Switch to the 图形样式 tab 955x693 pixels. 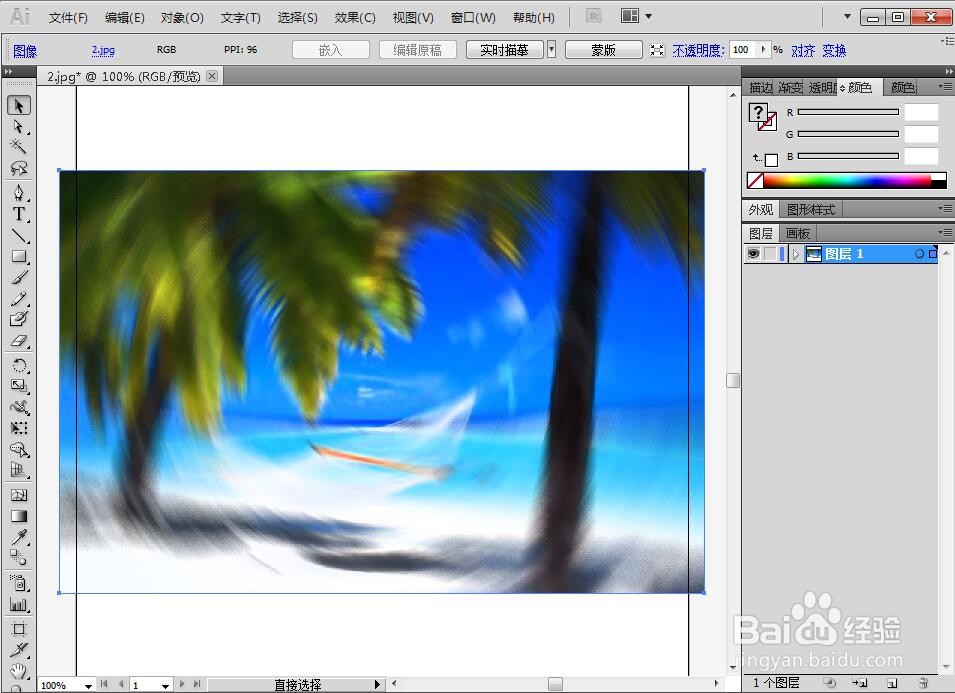click(x=811, y=209)
